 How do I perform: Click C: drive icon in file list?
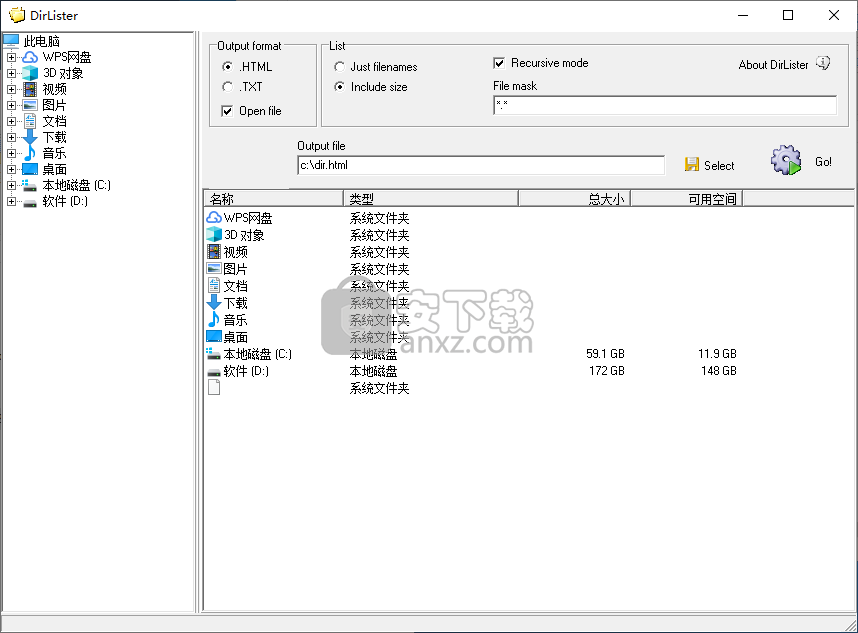(x=213, y=353)
